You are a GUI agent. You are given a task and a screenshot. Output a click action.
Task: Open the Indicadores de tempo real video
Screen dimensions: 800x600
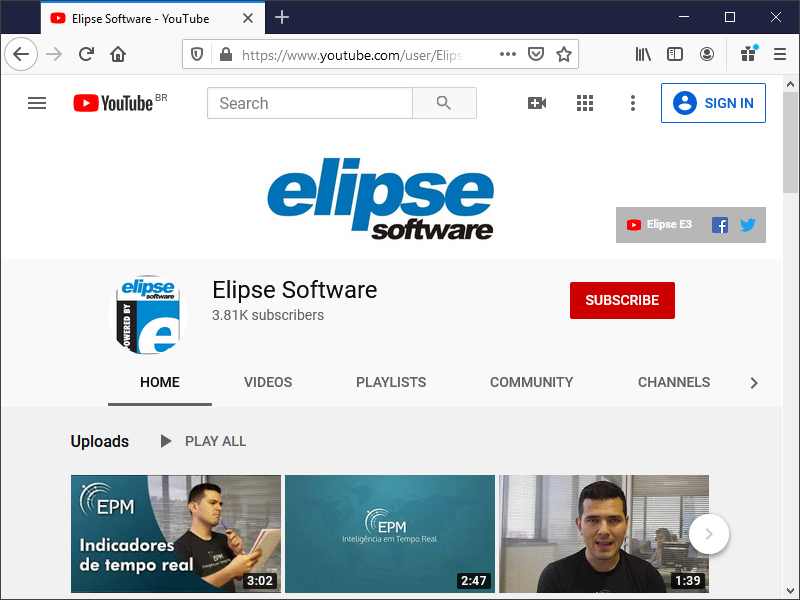(175, 534)
